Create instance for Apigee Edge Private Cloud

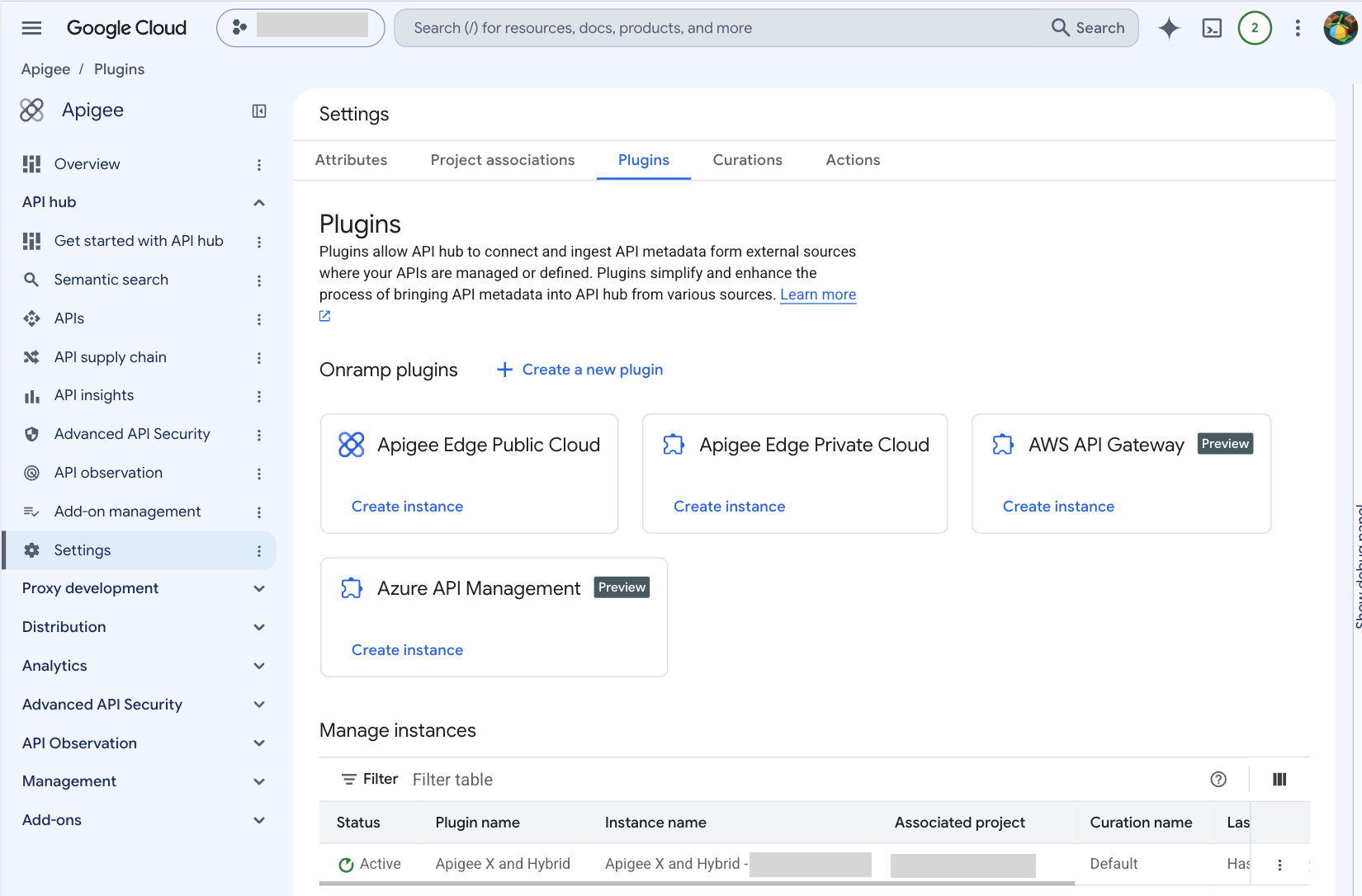(x=729, y=507)
